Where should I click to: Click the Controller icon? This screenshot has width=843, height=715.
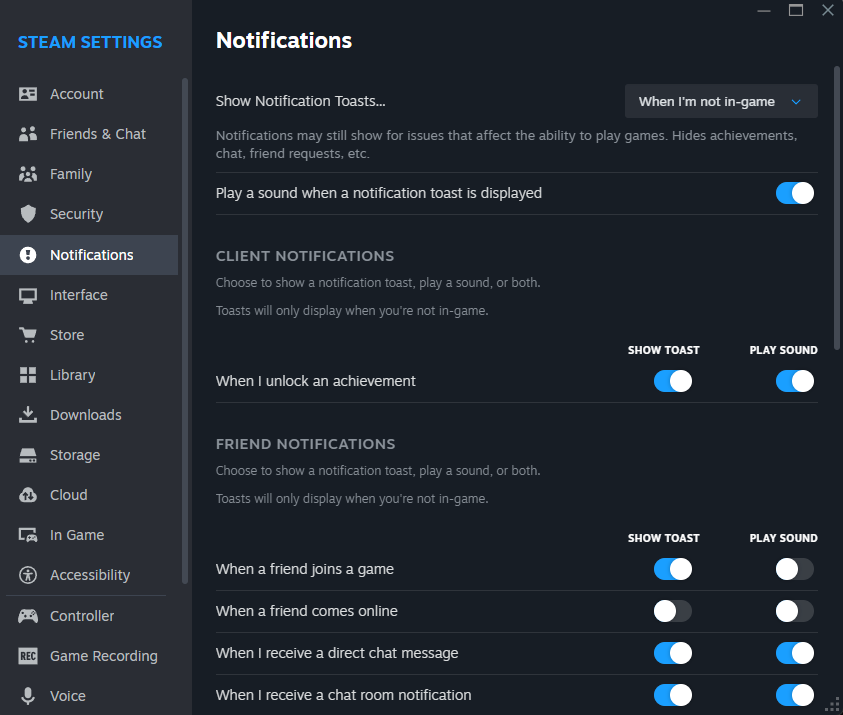click(27, 615)
